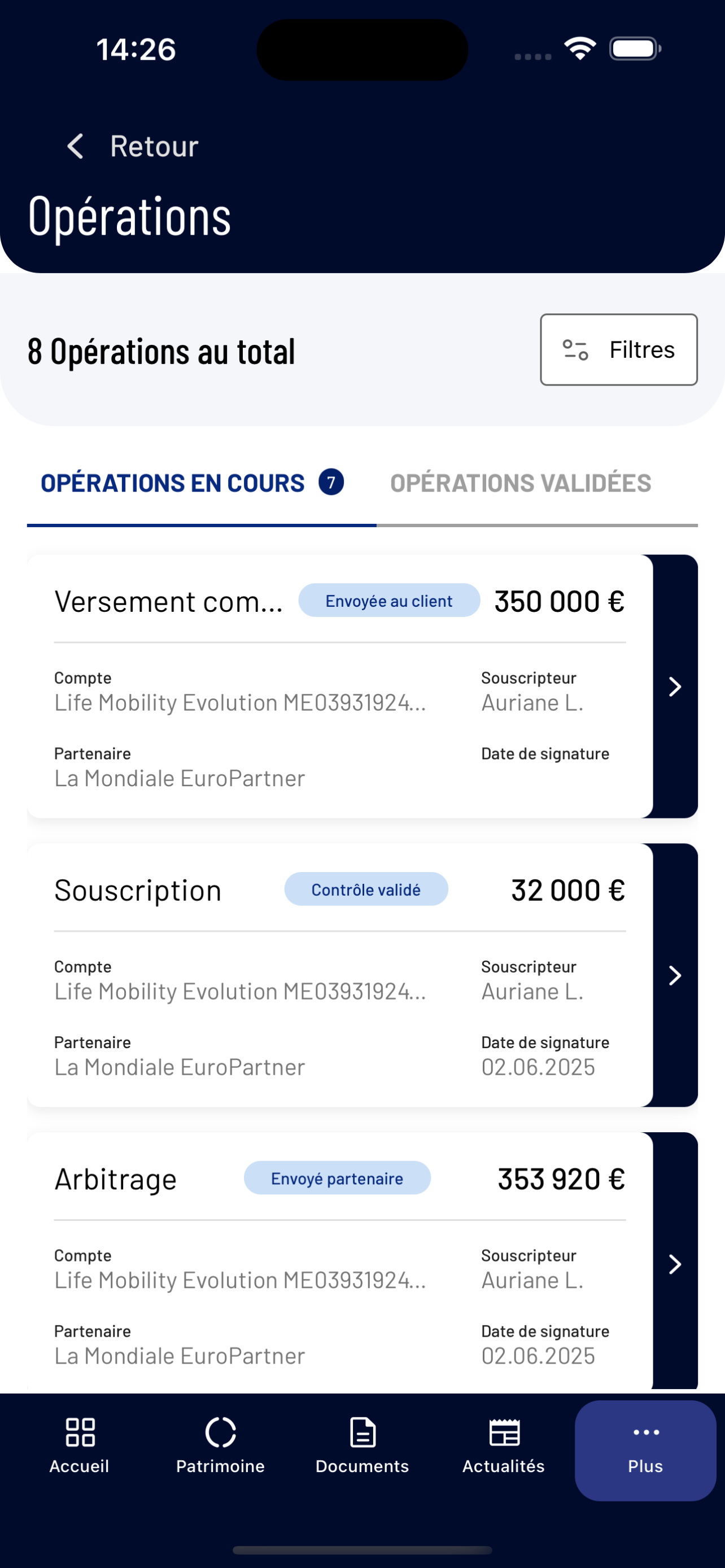
Task: Tap the Envoyée au client status badge
Action: click(x=389, y=601)
